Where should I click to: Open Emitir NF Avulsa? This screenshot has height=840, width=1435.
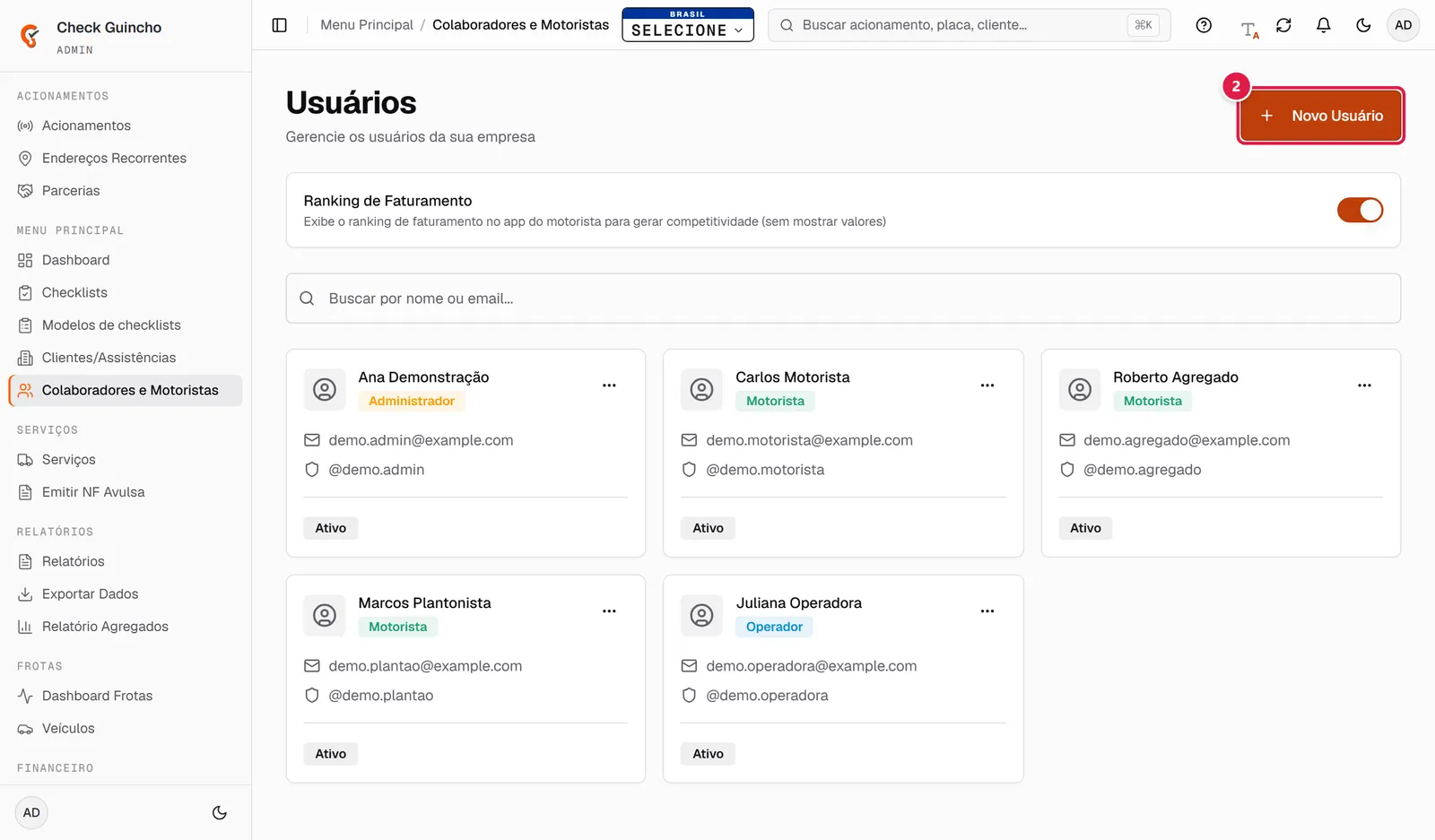point(126,492)
